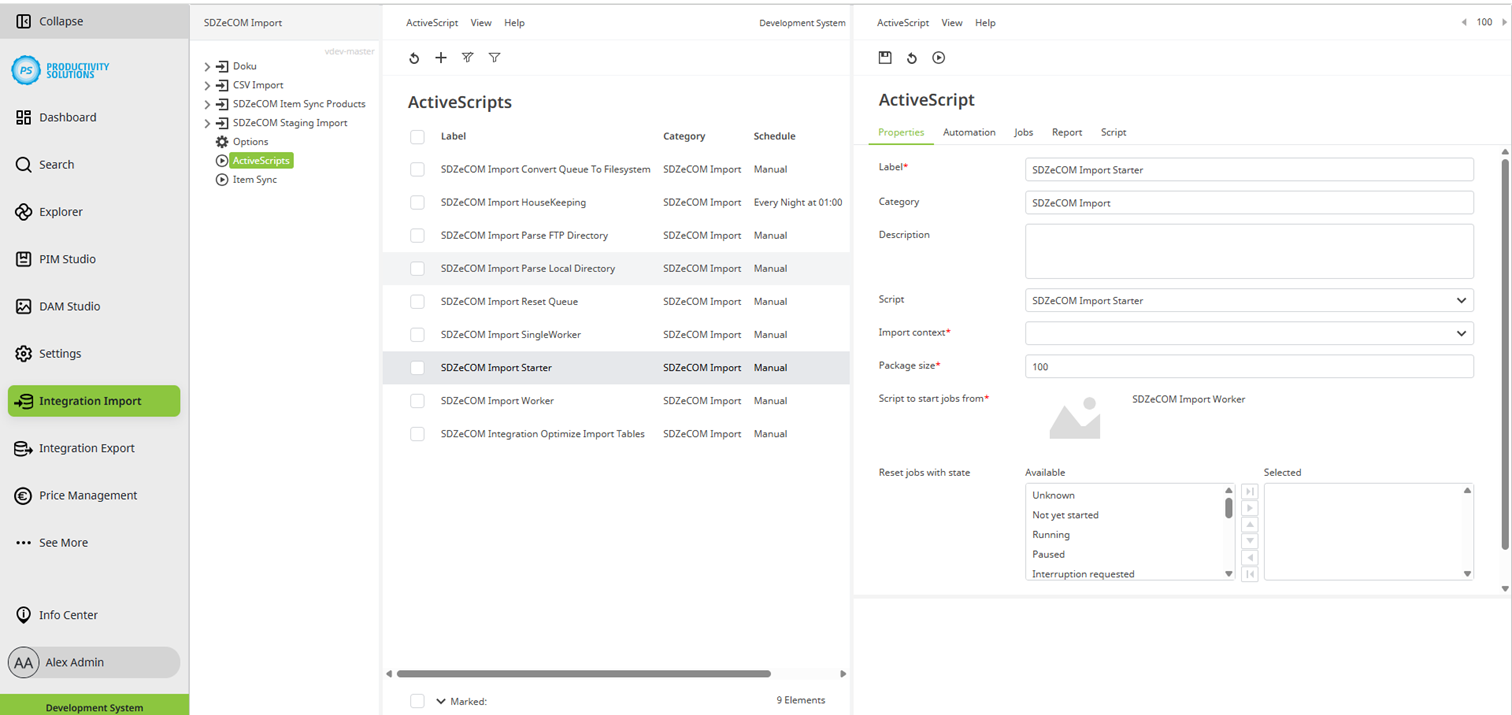Check the SDZeCOM Import Parse Local Directory row

pyautogui.click(x=417, y=269)
